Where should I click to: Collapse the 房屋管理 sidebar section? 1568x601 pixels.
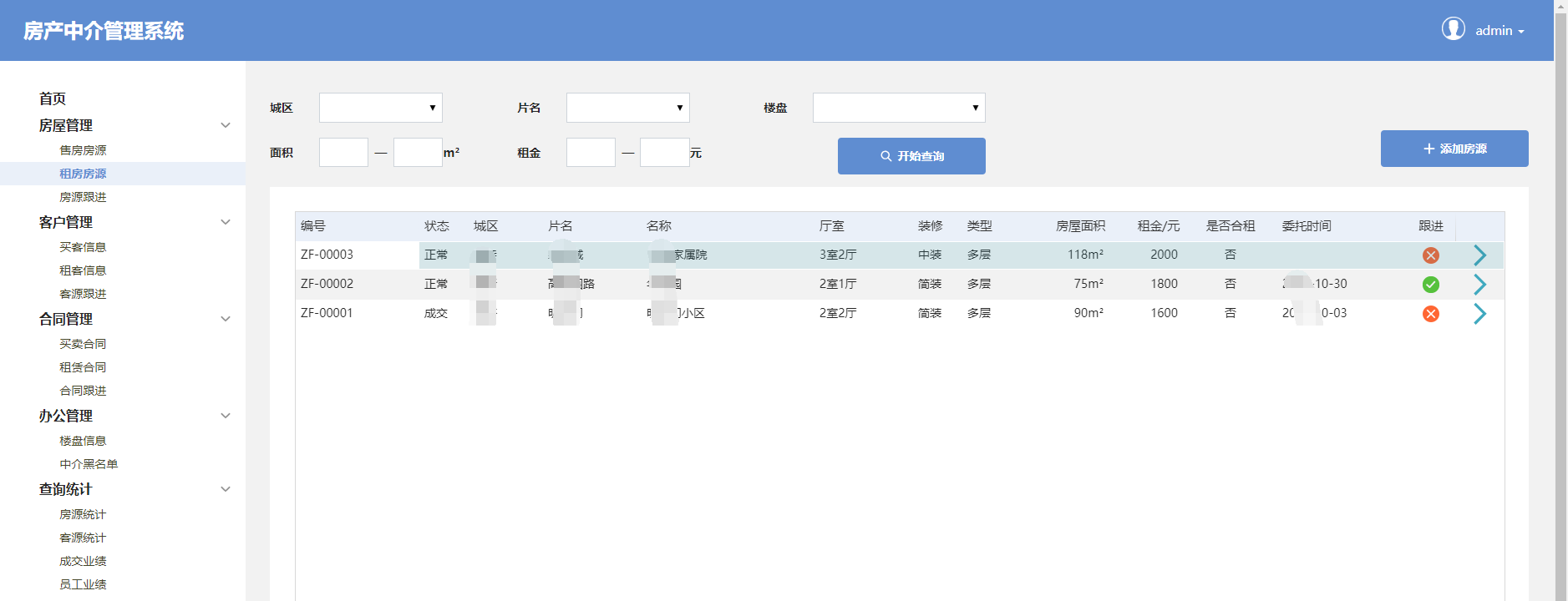tap(225, 125)
